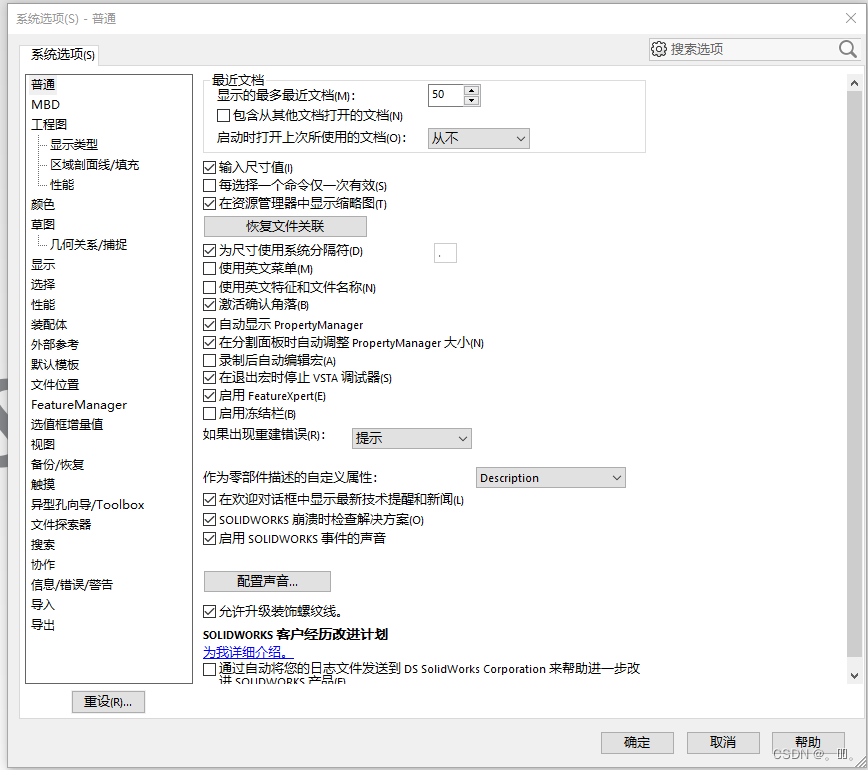Image resolution: width=868 pixels, height=770 pixels.
Task: Open the Description custom property dropdown
Action: point(550,477)
